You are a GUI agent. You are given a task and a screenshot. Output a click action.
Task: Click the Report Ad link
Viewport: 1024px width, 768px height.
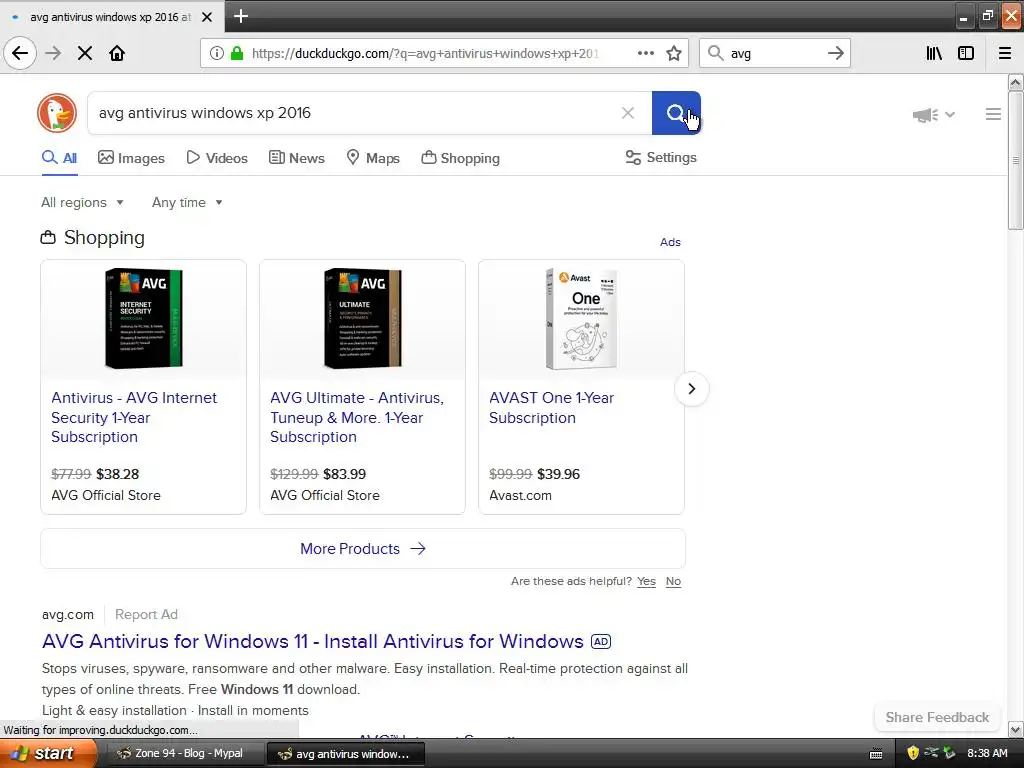click(x=146, y=615)
